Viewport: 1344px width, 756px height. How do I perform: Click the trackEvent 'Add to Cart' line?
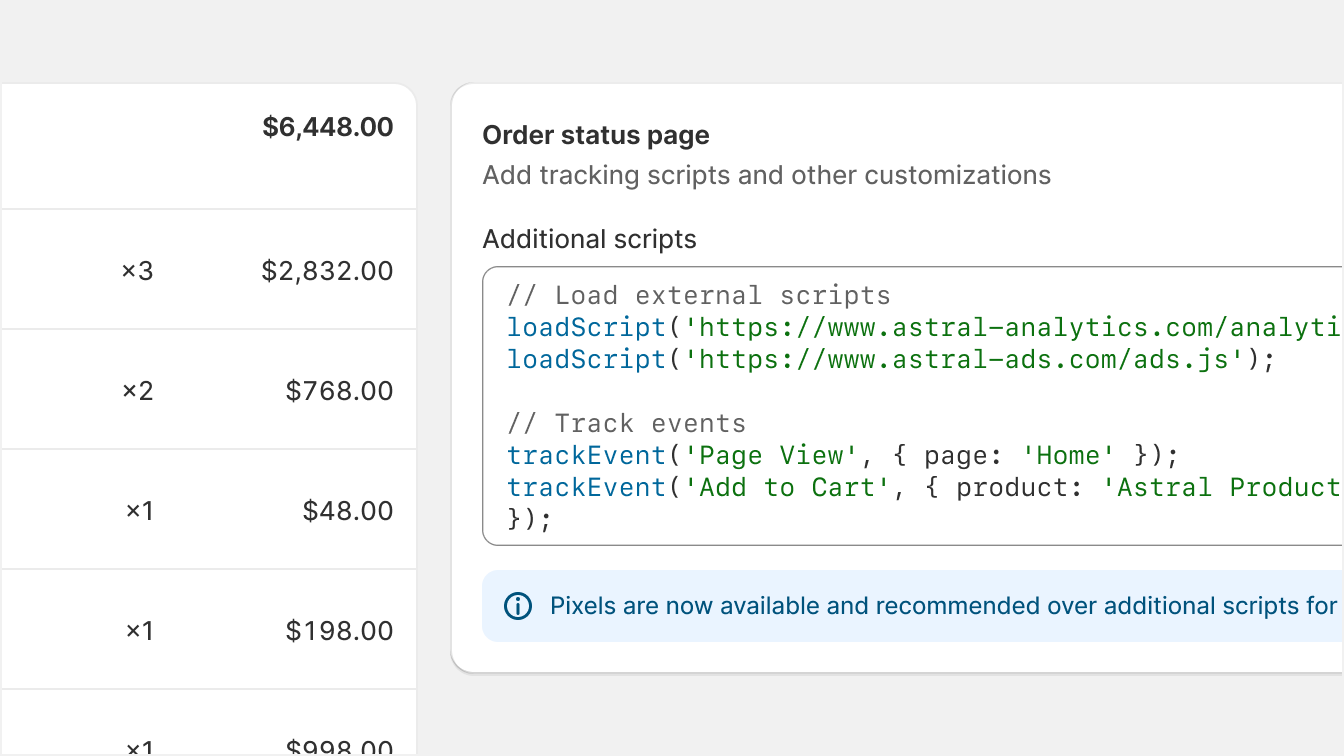point(925,487)
